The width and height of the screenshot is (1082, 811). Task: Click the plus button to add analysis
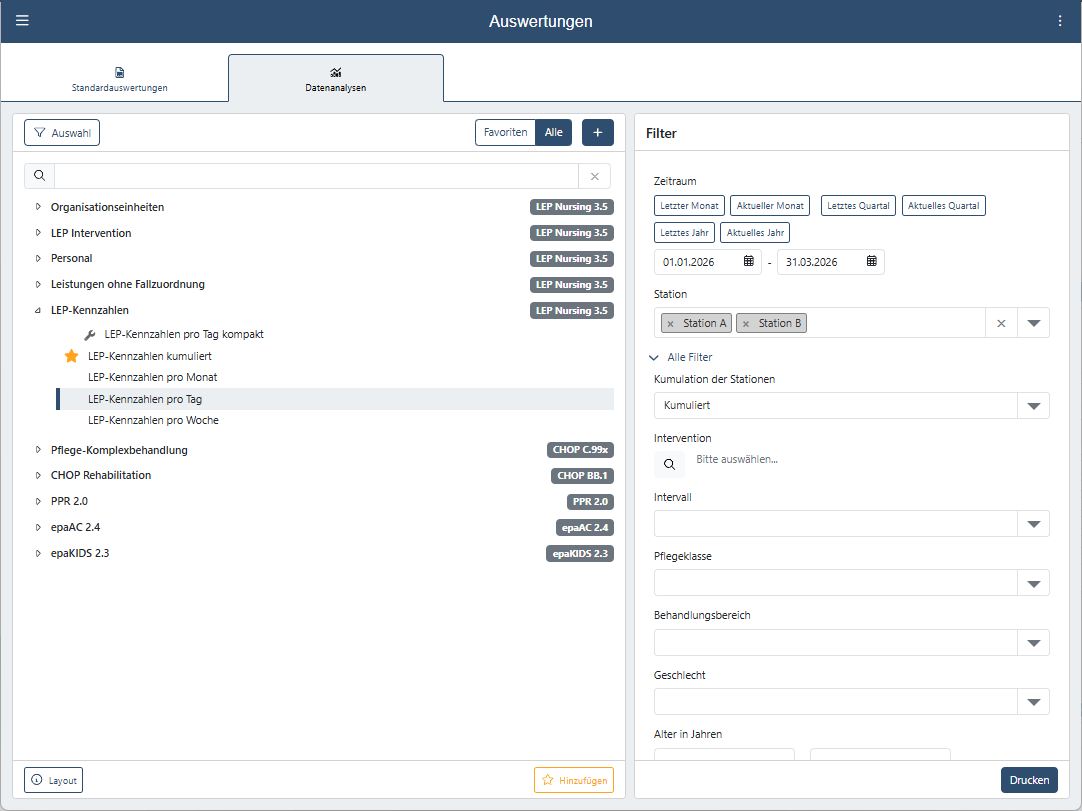click(x=597, y=132)
